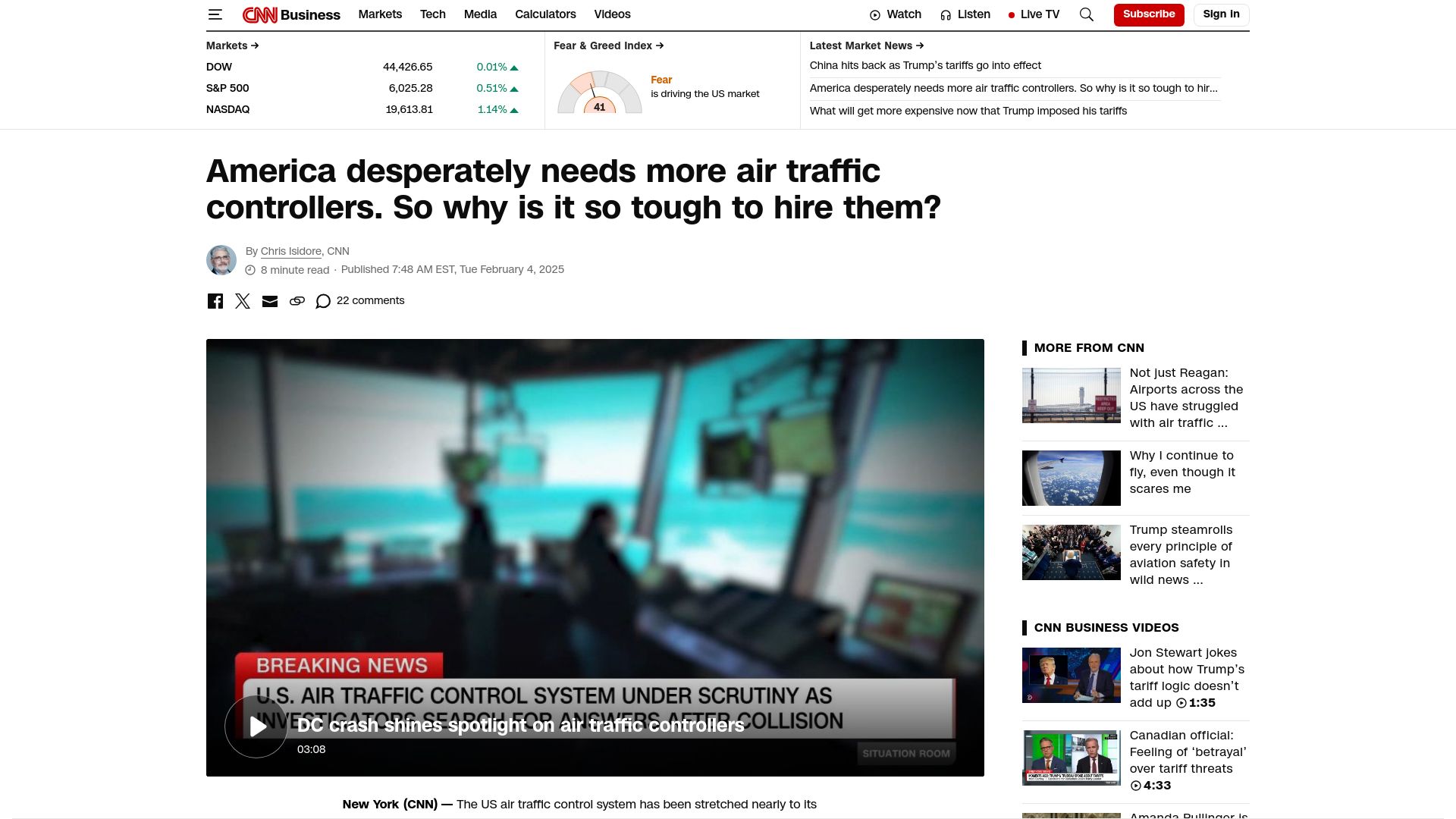Click the Watch play icon
Screen dimensions: 1456x819
pyautogui.click(x=875, y=15)
